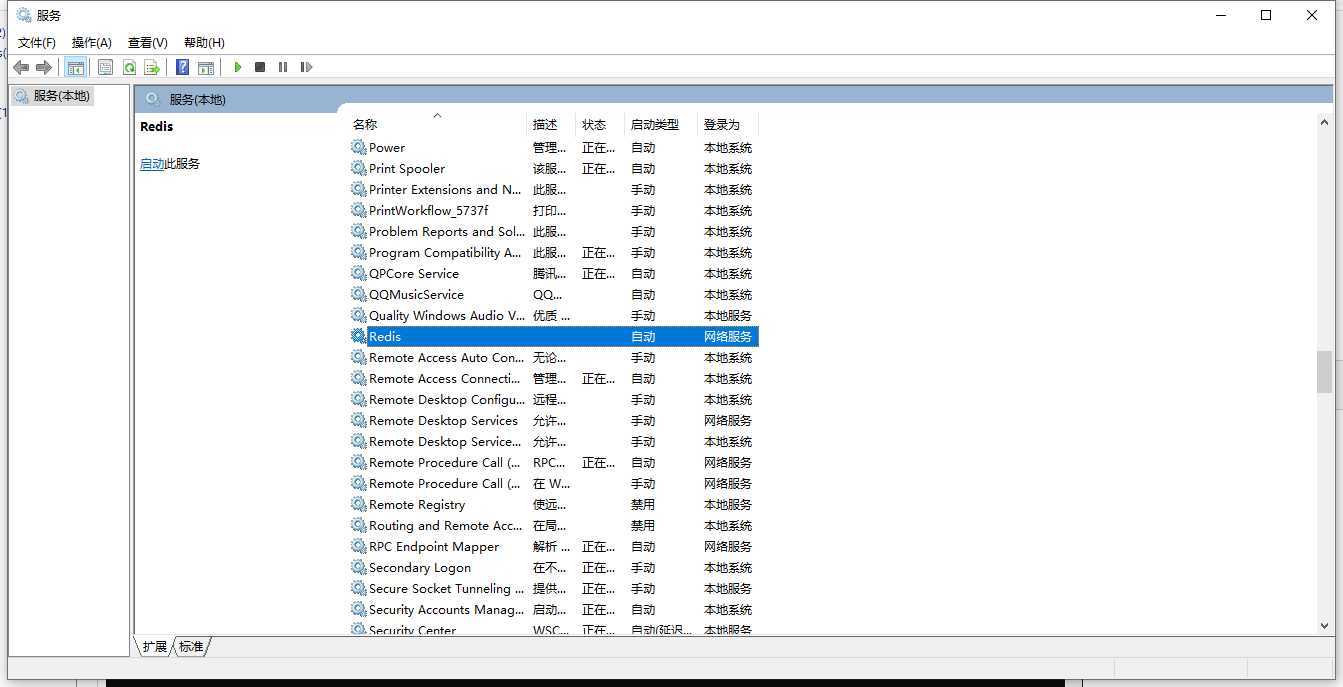
Task: Click the Restart Service icon
Action: coord(306,67)
